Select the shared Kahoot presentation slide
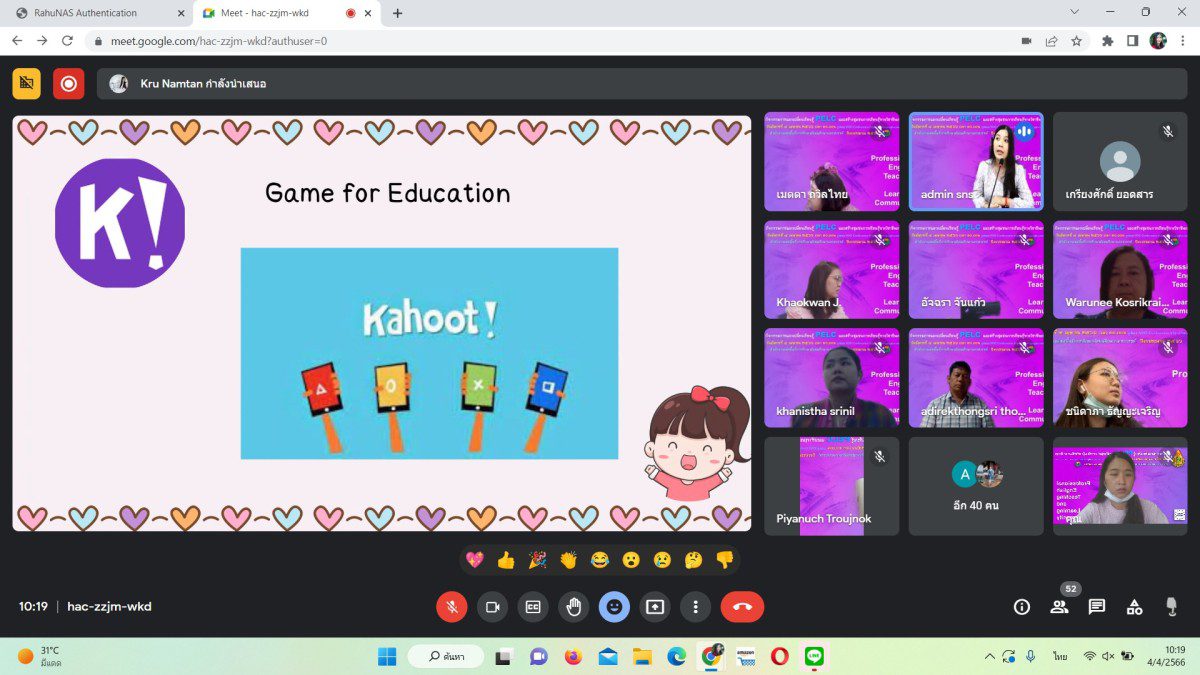This screenshot has height=675, width=1200. [382, 323]
